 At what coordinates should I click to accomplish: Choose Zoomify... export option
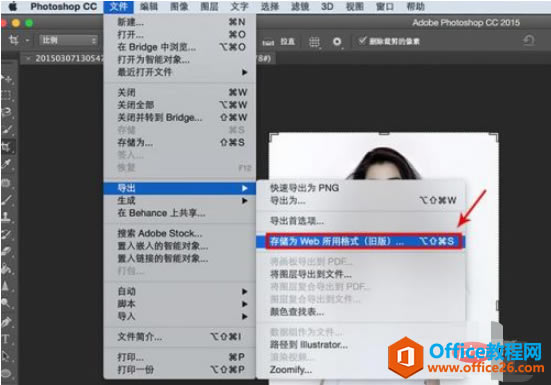click(361, 370)
